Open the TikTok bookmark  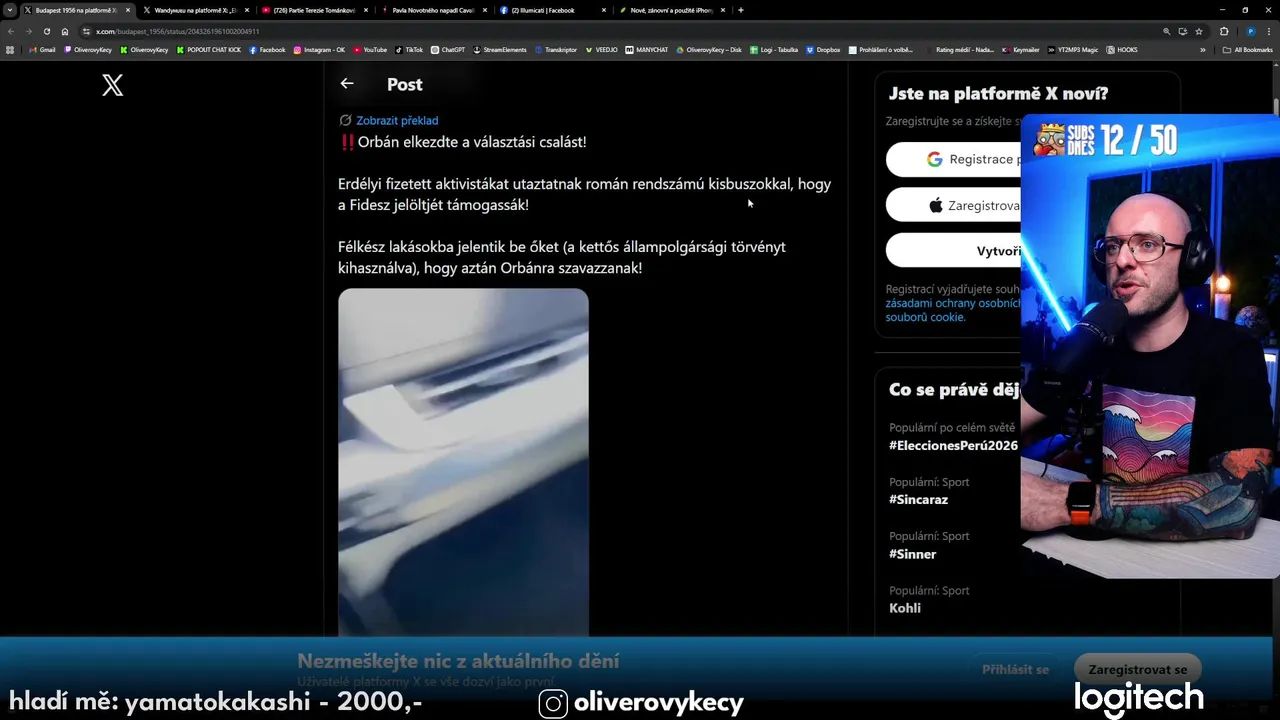409,50
